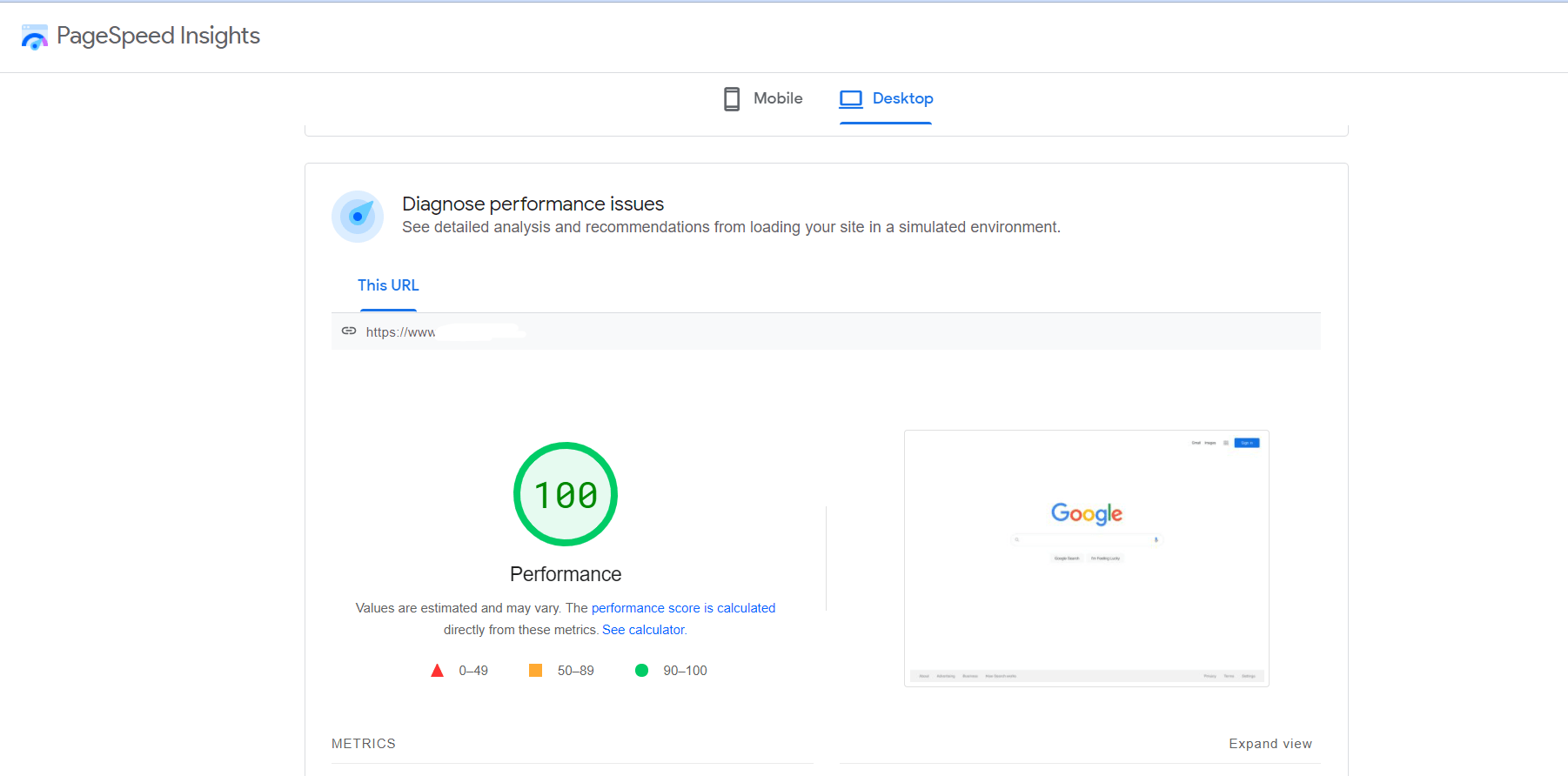Click the desktop monitor icon
Viewport: 1568px width, 776px height.
click(x=851, y=99)
